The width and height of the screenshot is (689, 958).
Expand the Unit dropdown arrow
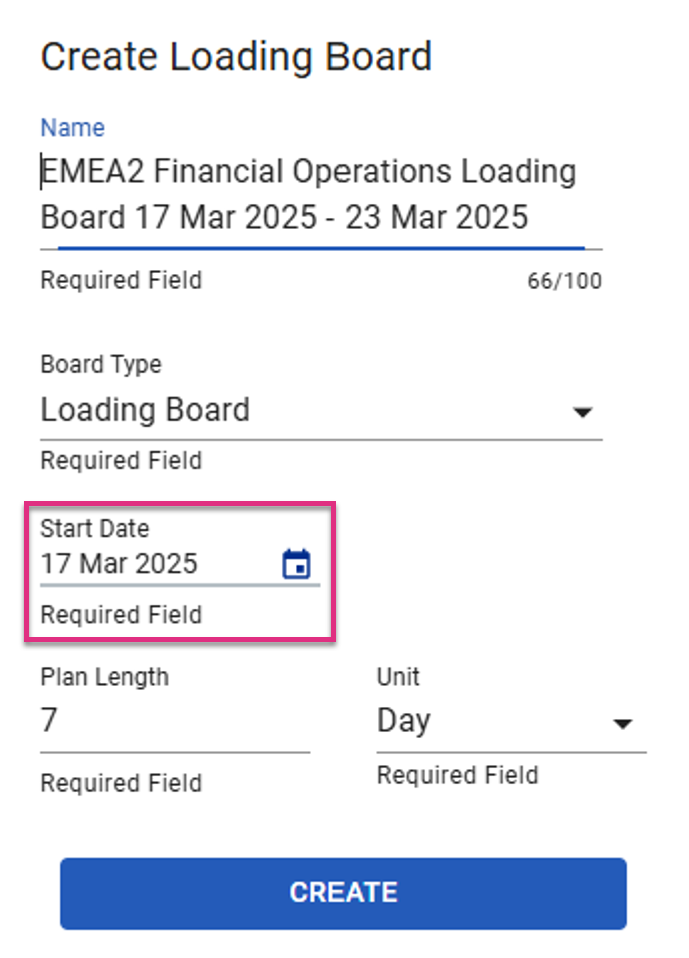[x=622, y=724]
